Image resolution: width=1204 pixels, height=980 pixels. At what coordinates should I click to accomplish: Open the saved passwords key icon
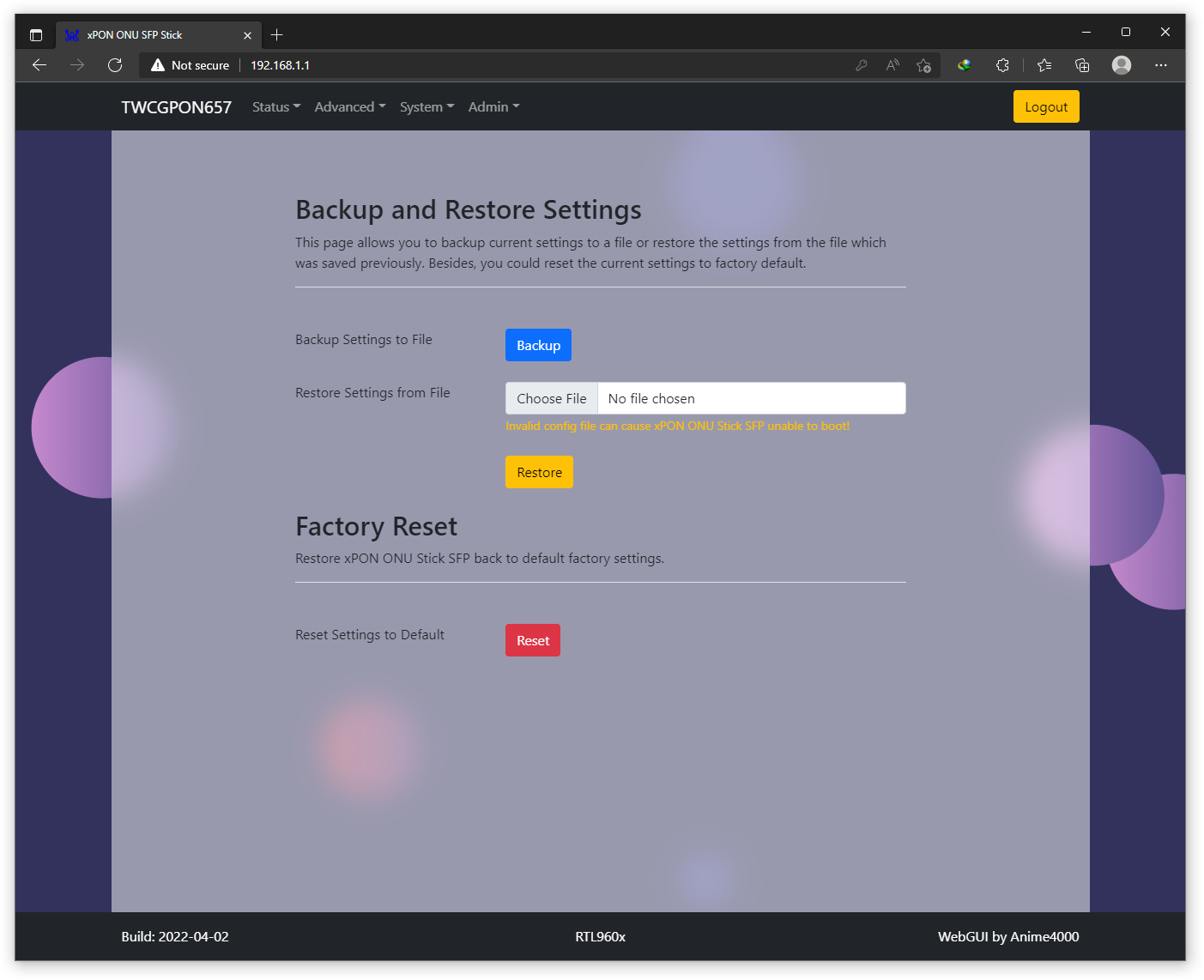tap(862, 65)
